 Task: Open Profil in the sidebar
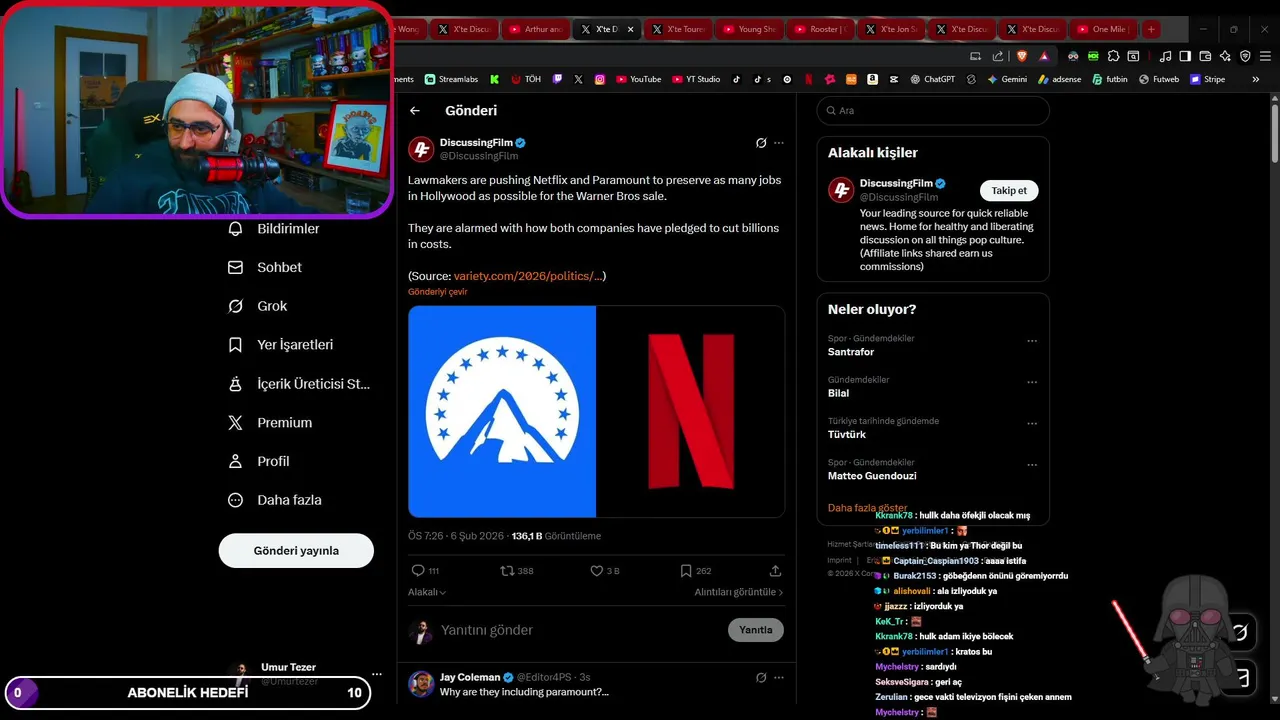click(259, 462)
